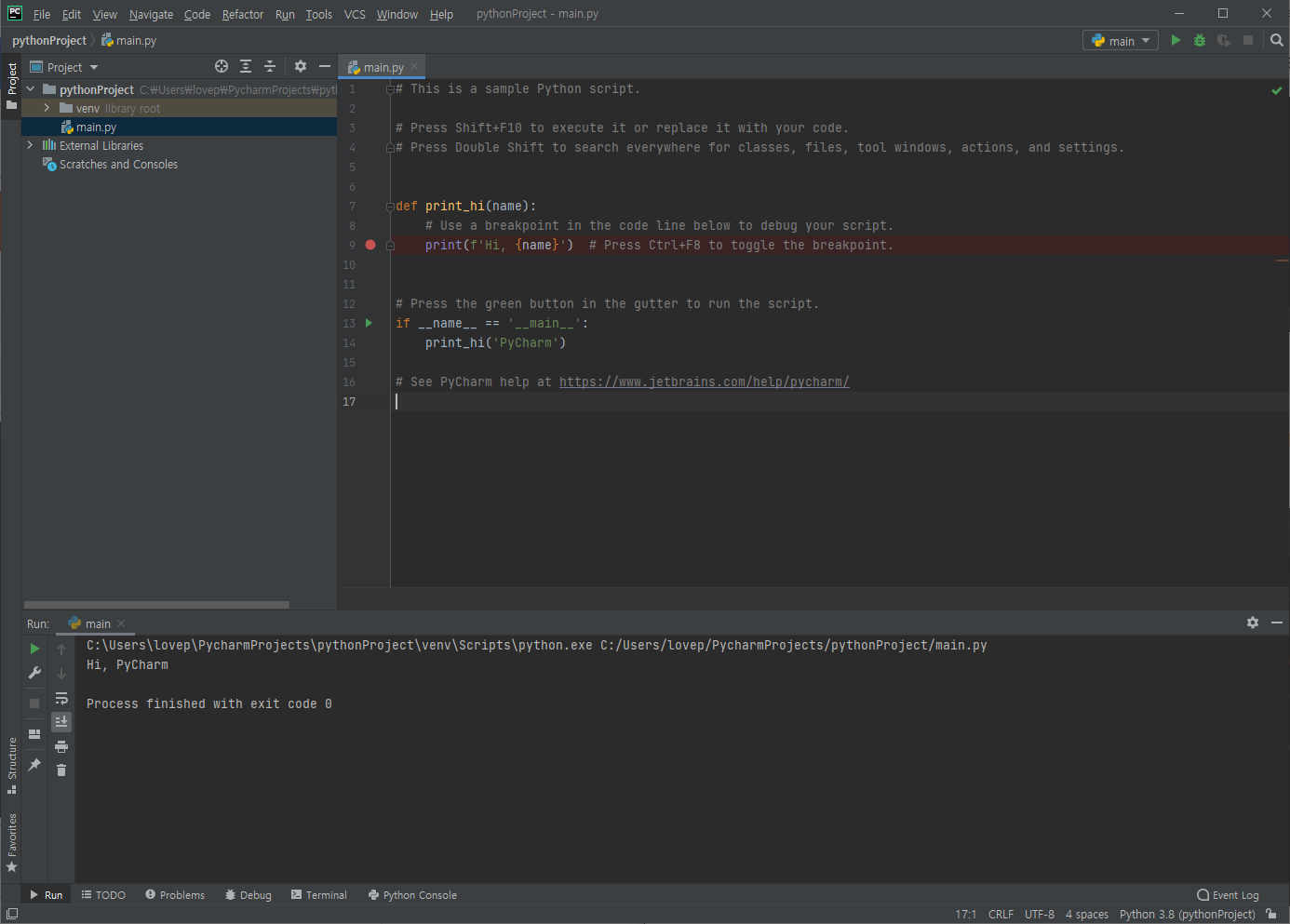Screen dimensions: 1290x924
Task: Open the Event Log
Action: [x=1228, y=895]
